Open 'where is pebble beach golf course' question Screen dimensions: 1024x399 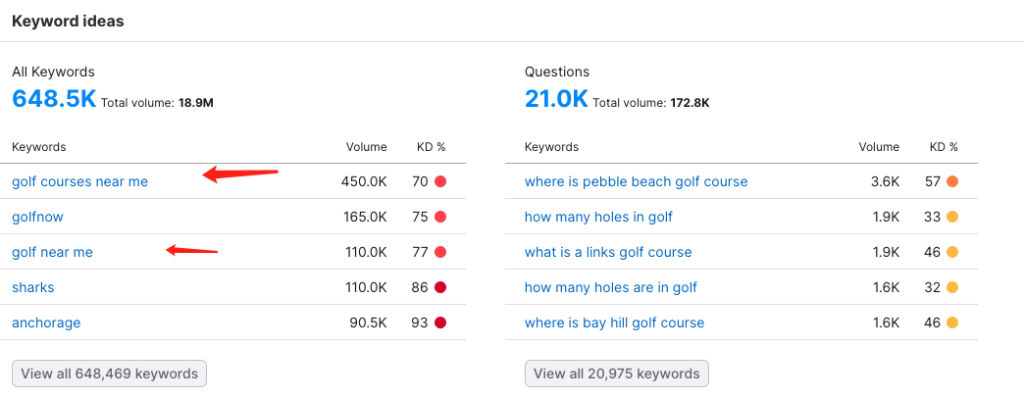click(x=636, y=182)
